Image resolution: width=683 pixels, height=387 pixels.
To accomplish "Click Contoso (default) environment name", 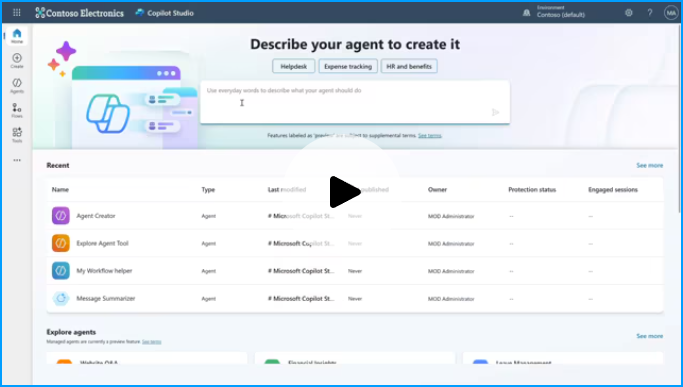I will pos(561,15).
